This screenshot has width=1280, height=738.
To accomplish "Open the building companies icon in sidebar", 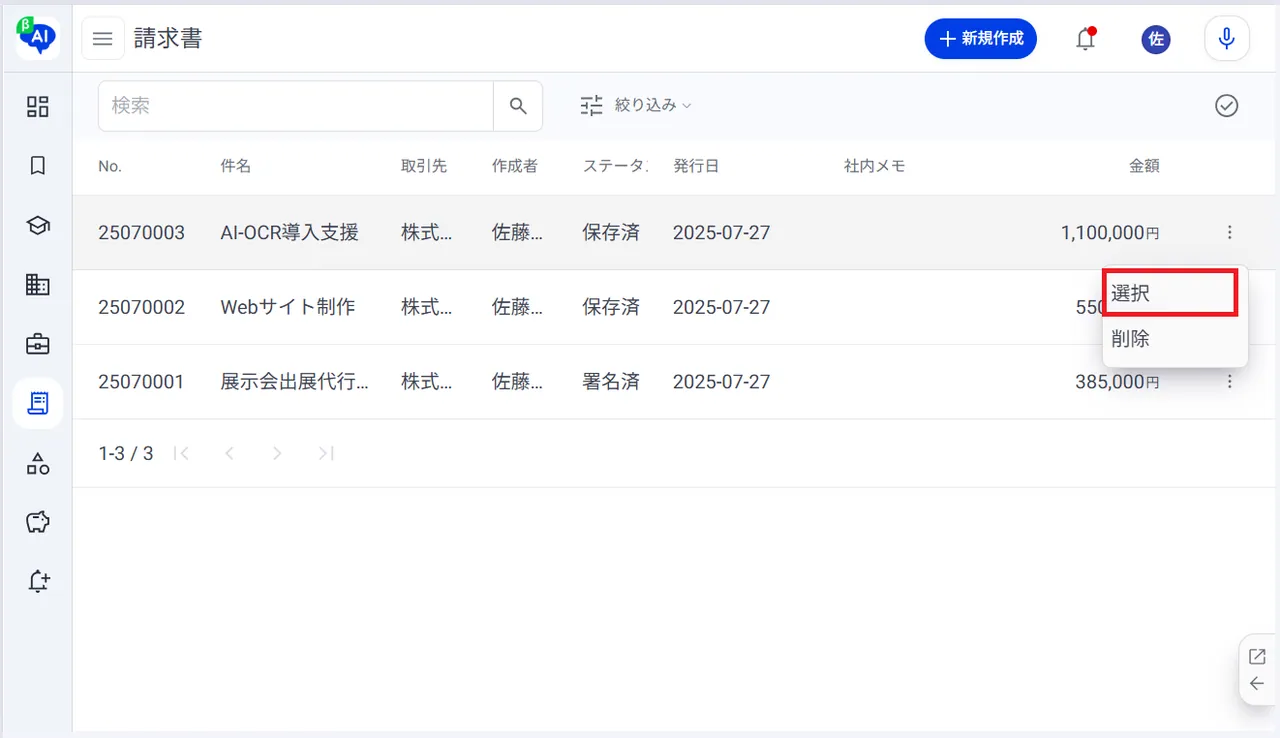I will pyautogui.click(x=37, y=285).
